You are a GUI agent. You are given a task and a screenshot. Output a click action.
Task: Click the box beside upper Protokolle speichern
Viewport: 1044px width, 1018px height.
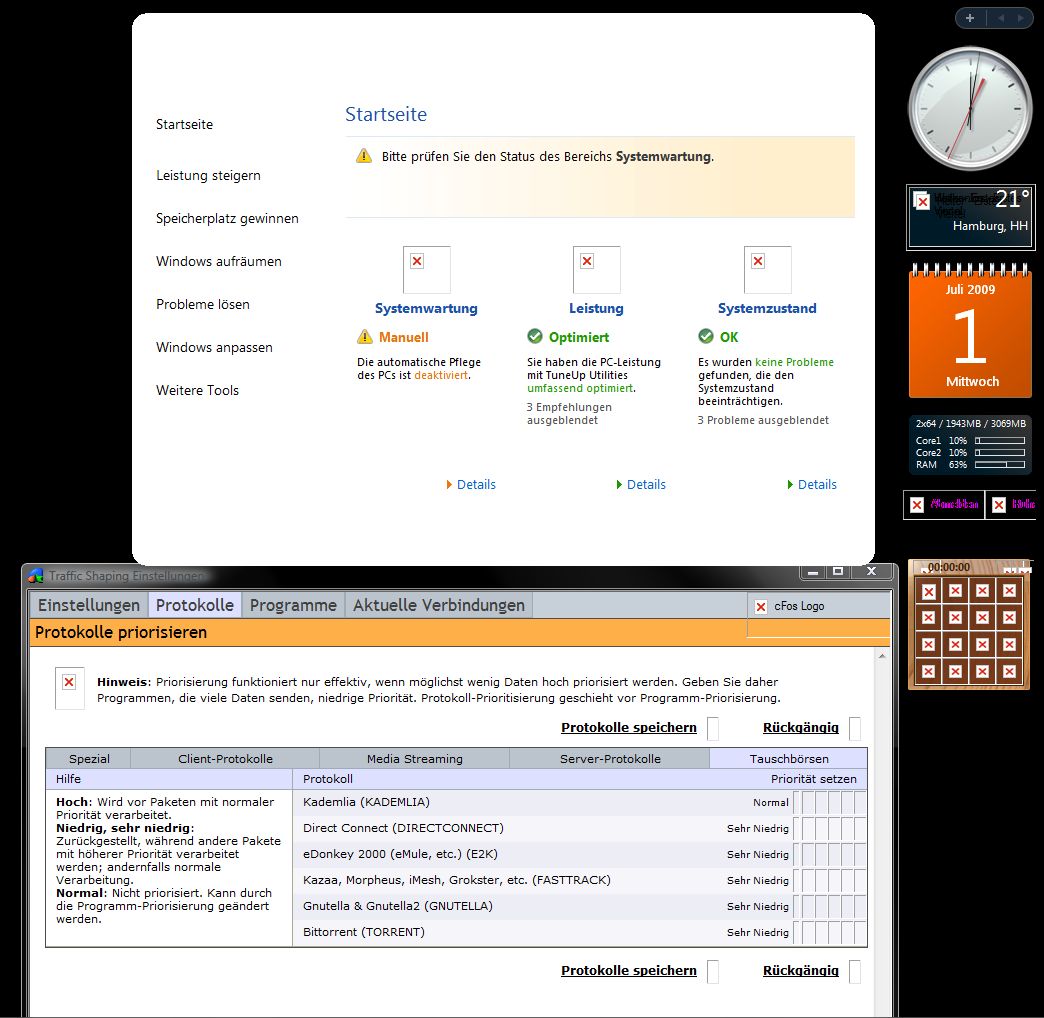point(712,728)
